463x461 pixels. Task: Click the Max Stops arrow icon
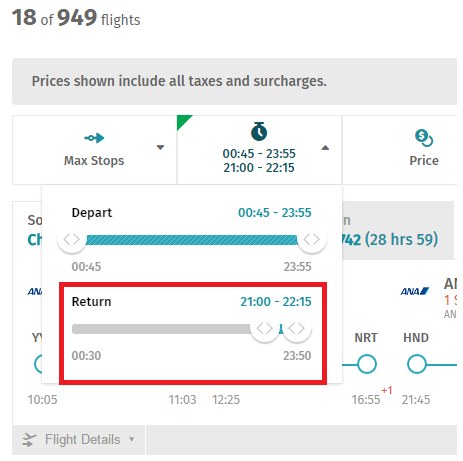(94, 138)
